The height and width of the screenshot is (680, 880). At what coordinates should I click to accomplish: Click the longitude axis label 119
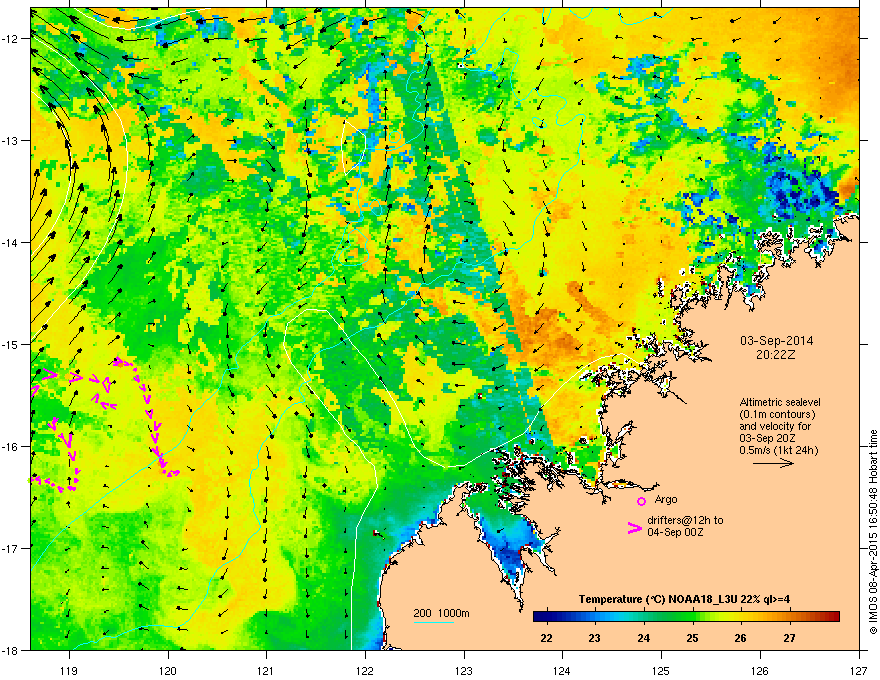69,670
